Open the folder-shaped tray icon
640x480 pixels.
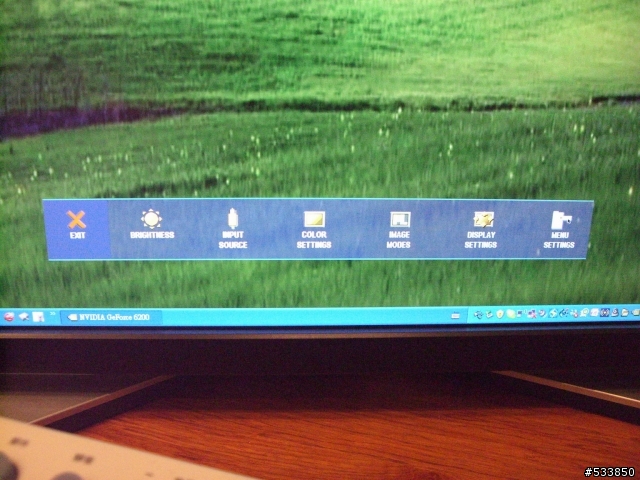pyautogui.click(x=625, y=313)
